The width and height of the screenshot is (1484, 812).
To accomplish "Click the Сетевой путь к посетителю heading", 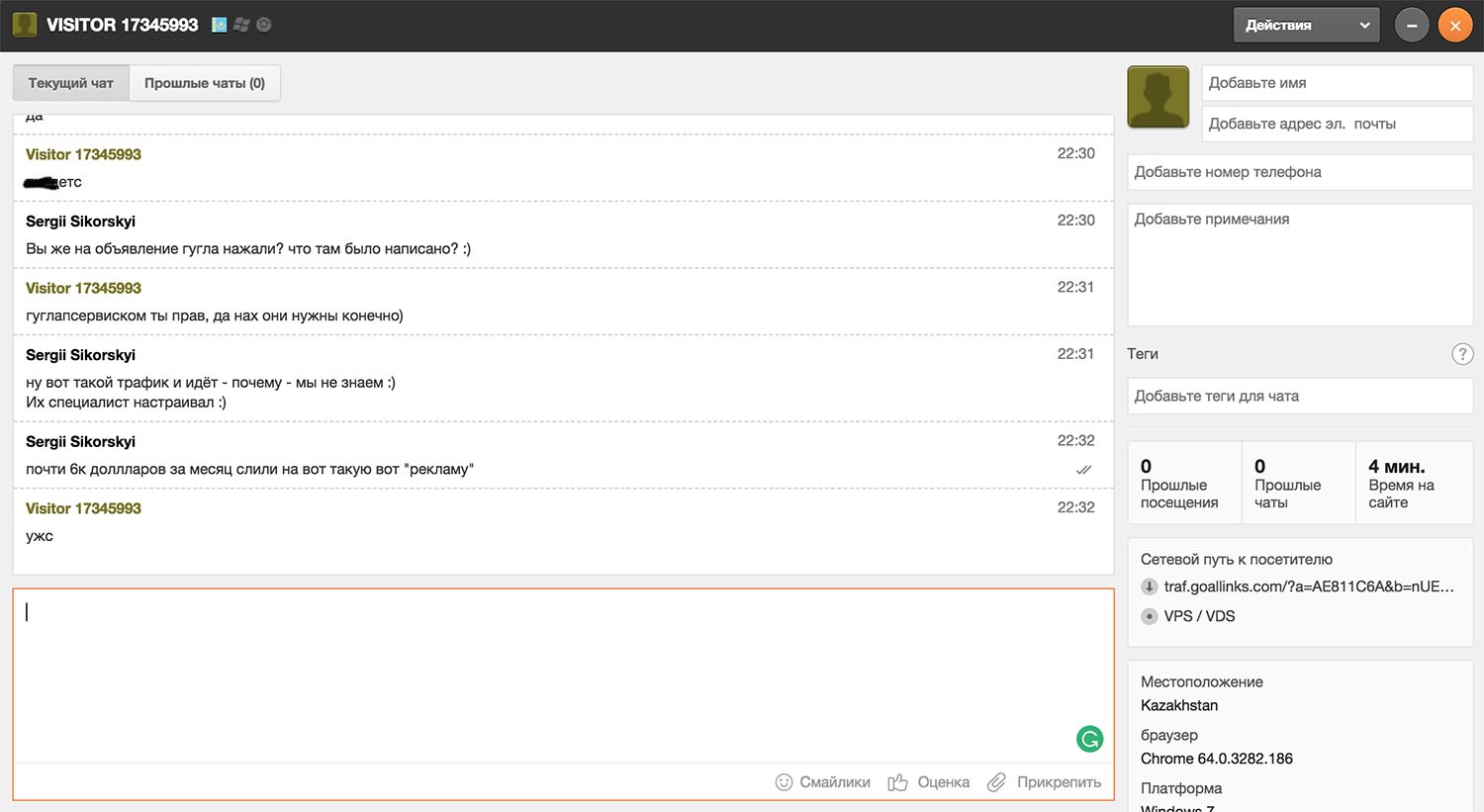I will [x=1237, y=560].
